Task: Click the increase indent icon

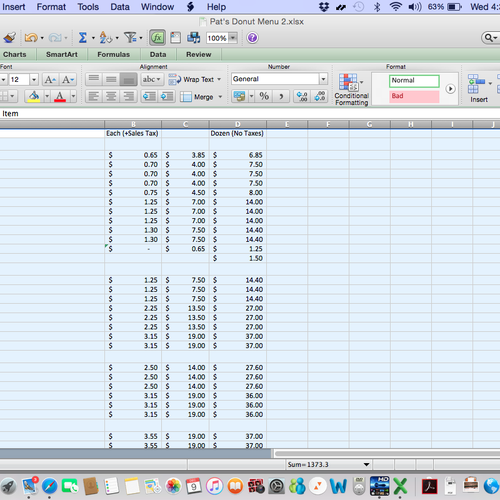Action: pos(167,97)
